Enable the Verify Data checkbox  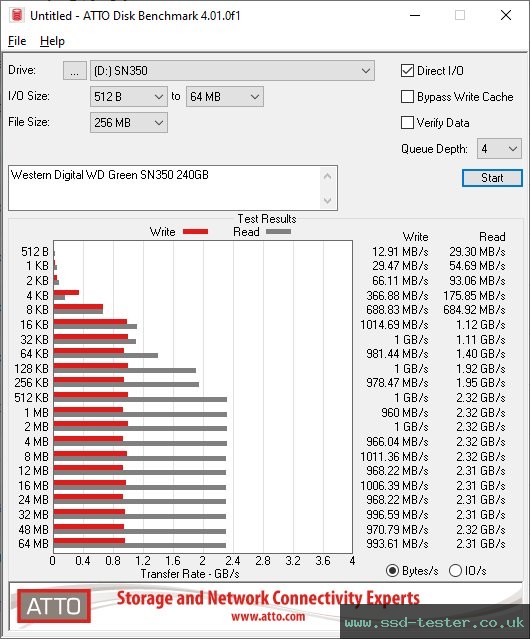pos(407,123)
